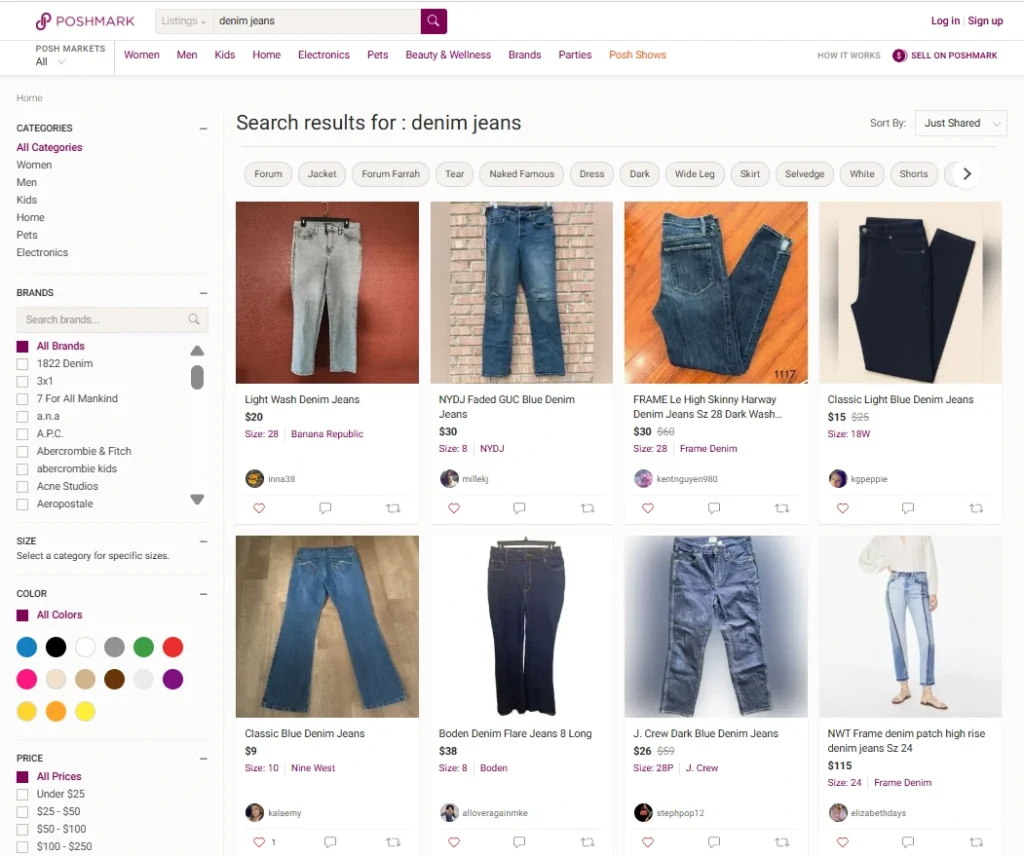This screenshot has width=1024, height=856.
Task: Click the Log in link
Action: tap(944, 19)
